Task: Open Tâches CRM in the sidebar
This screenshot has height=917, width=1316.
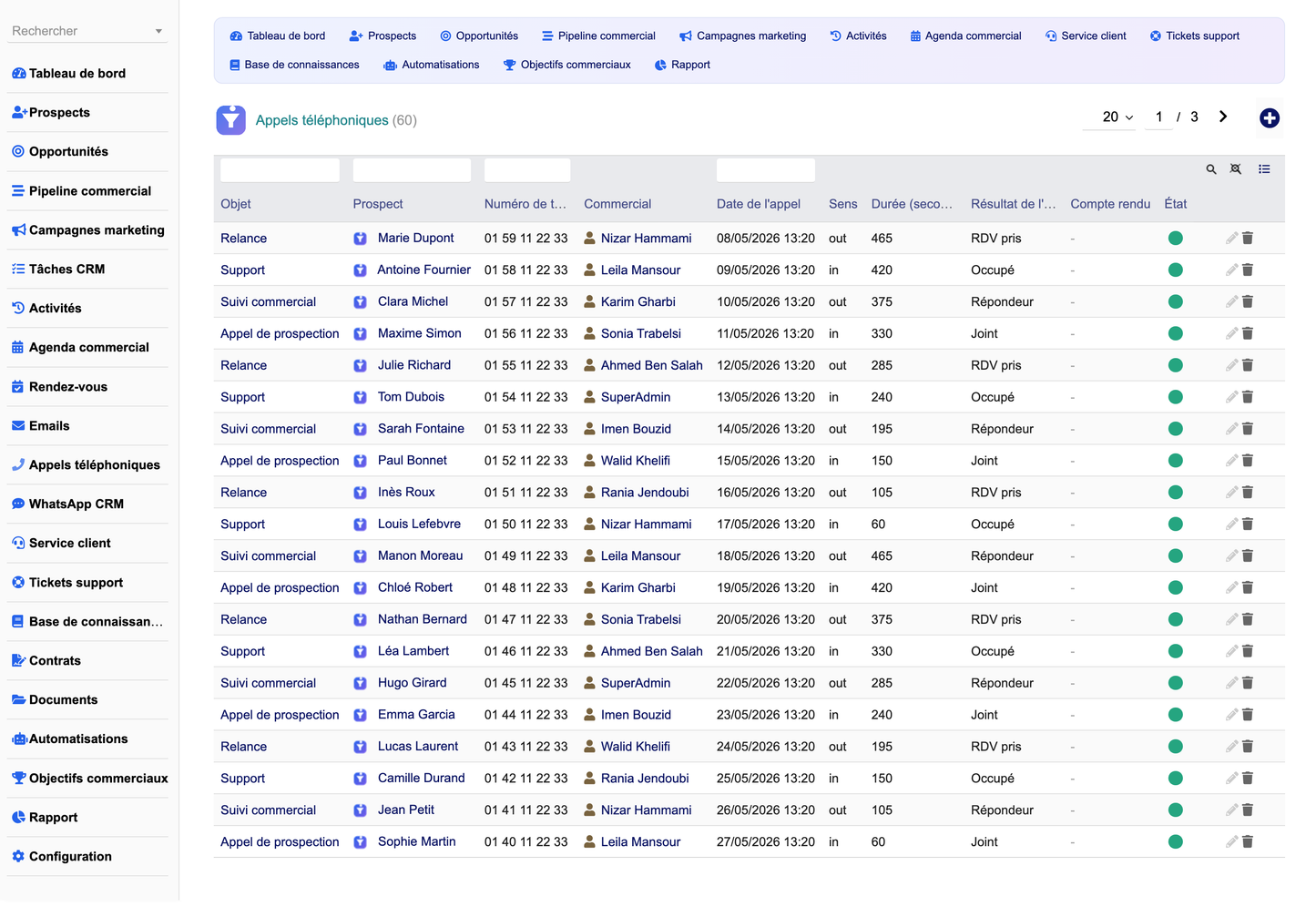Action: tap(66, 270)
